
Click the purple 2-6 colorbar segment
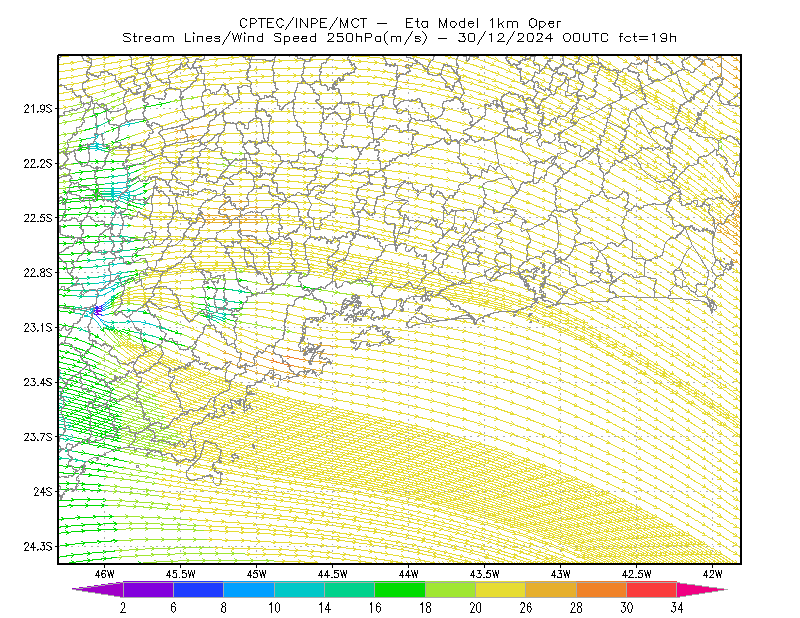[148, 589]
